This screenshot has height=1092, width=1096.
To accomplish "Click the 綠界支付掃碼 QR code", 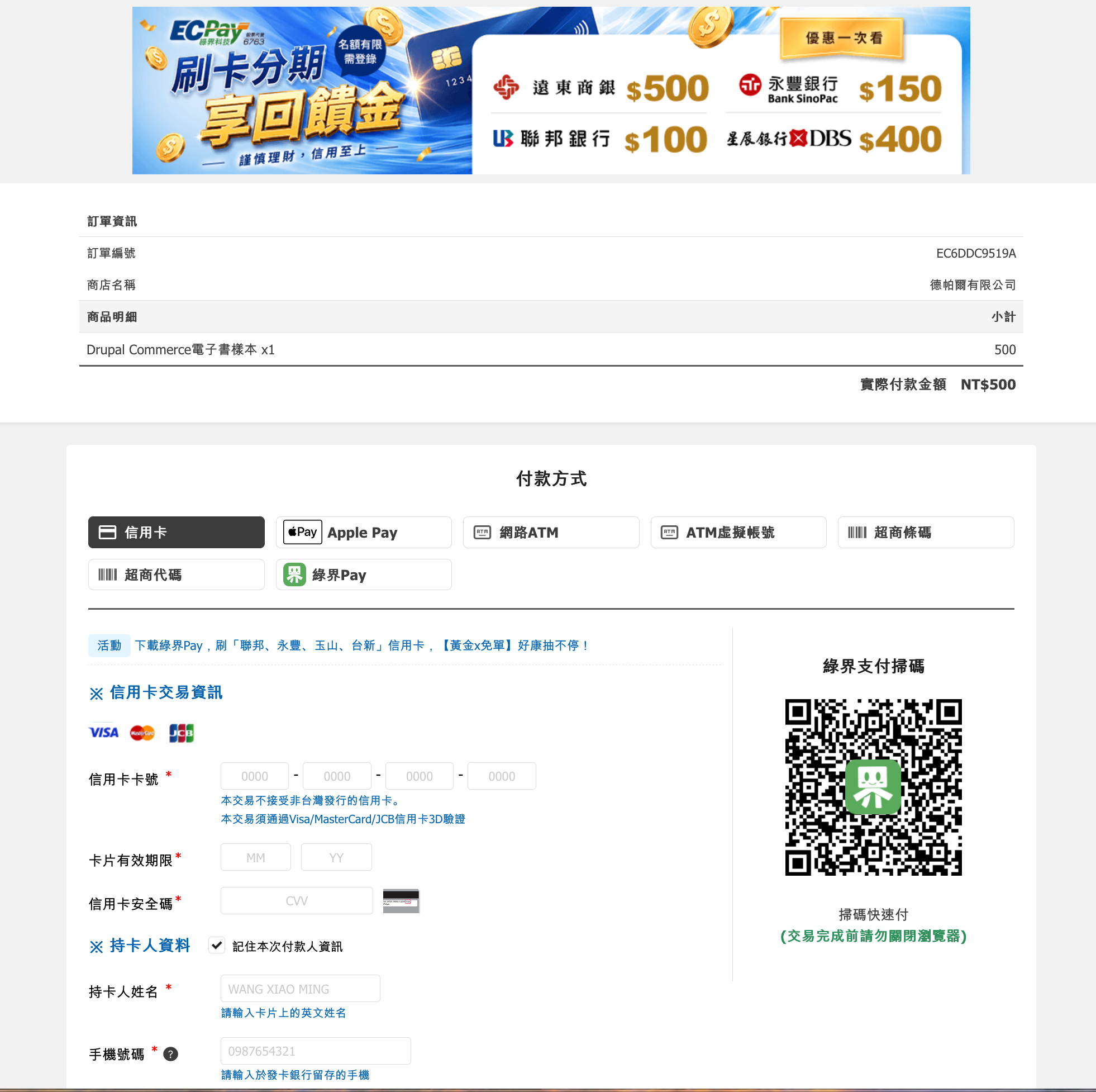I will (x=873, y=787).
